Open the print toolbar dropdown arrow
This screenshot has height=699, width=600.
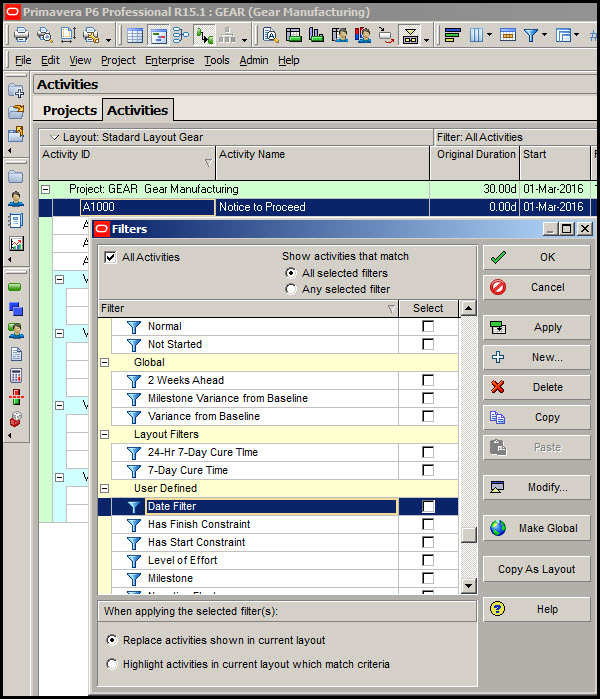tap(108, 40)
